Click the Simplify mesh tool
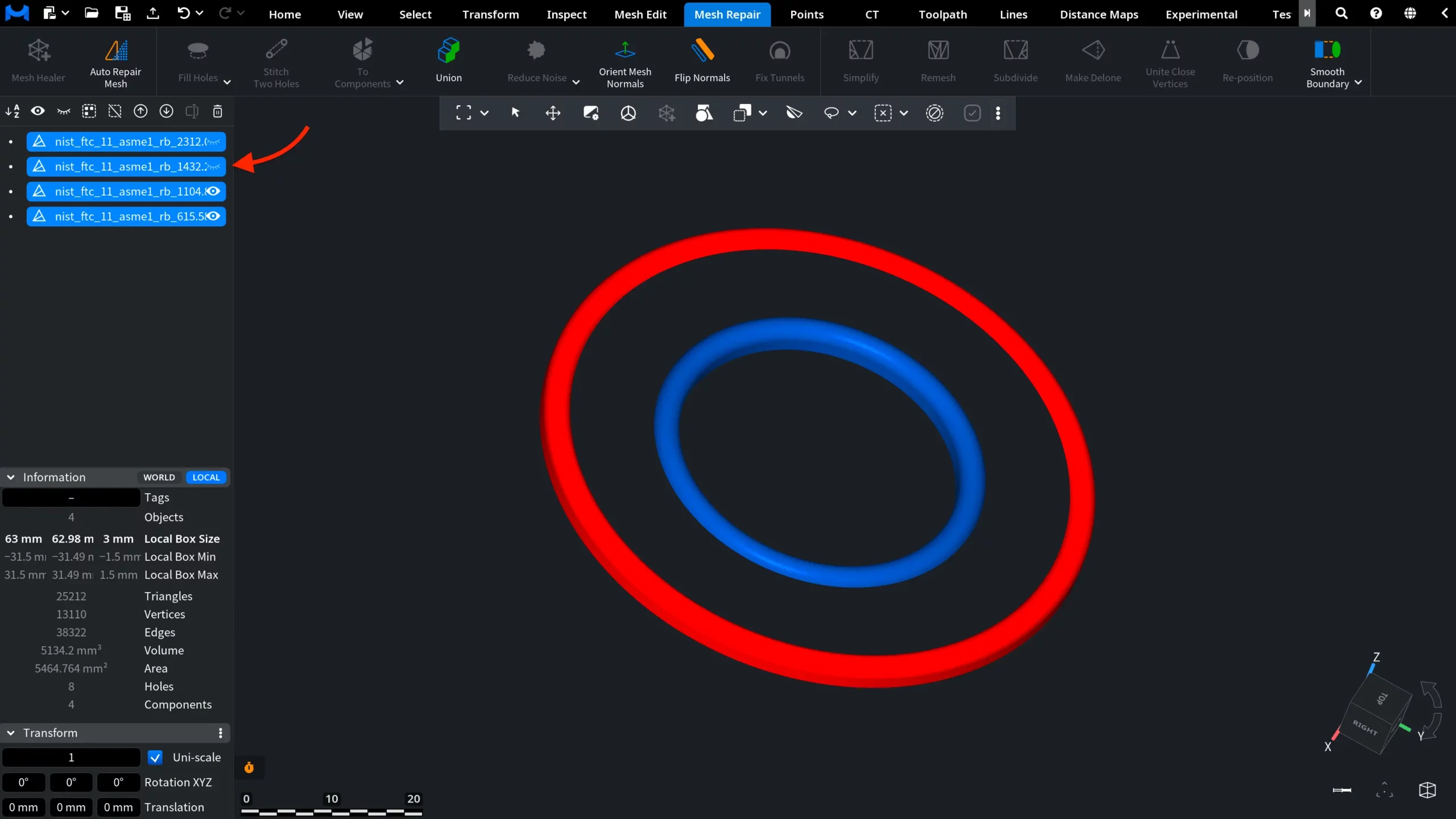The width and height of the screenshot is (1456, 819). coord(861,61)
